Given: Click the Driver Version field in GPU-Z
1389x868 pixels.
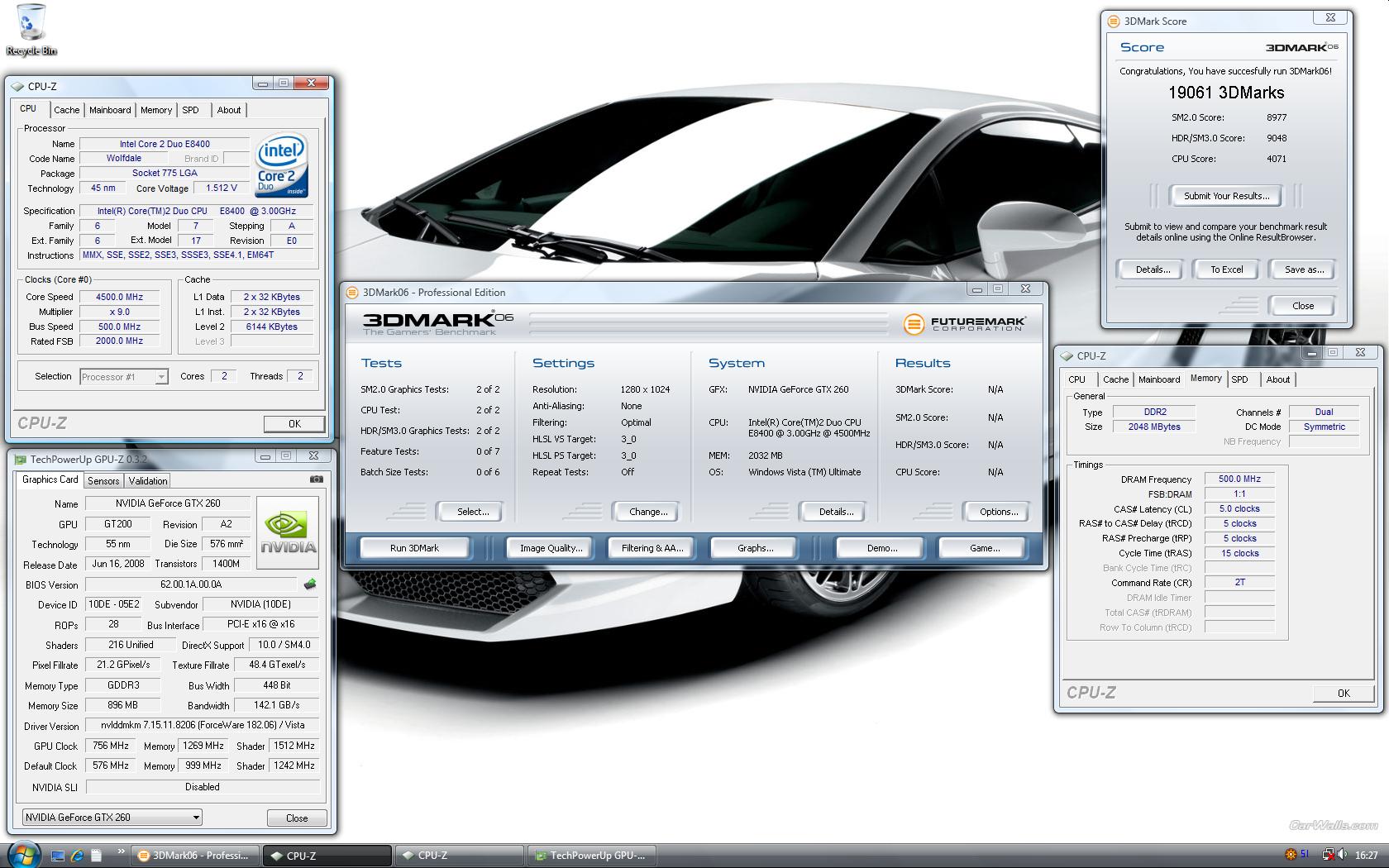Looking at the screenshot, I should click(203, 725).
